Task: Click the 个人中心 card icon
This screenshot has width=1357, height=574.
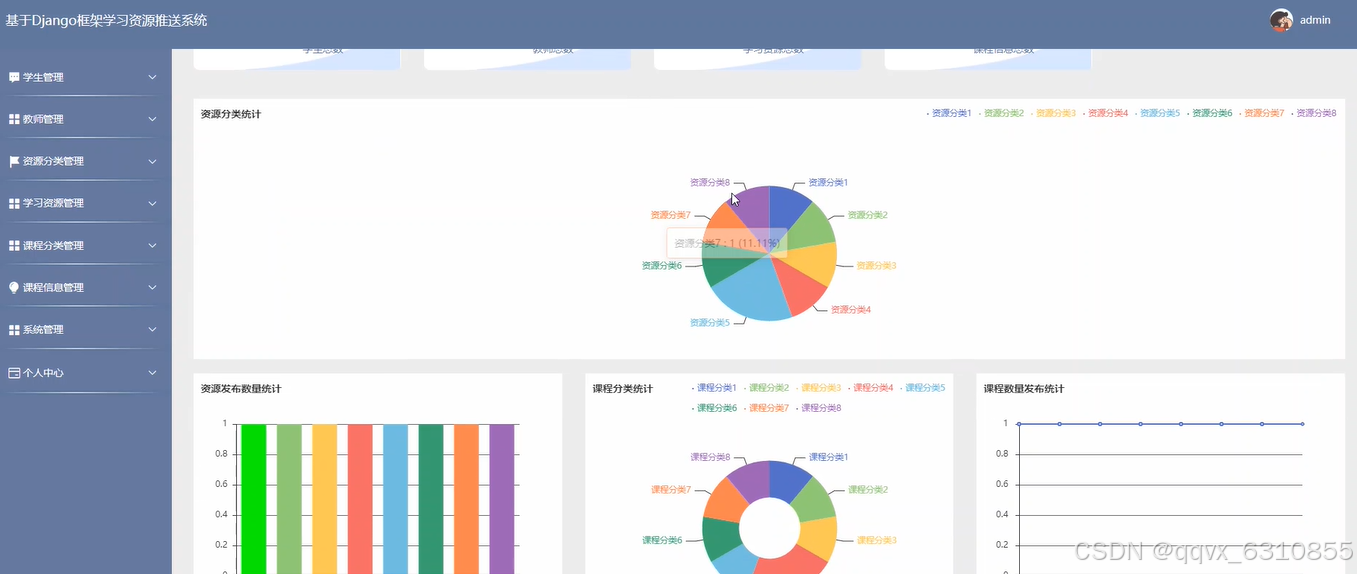Action: point(14,372)
